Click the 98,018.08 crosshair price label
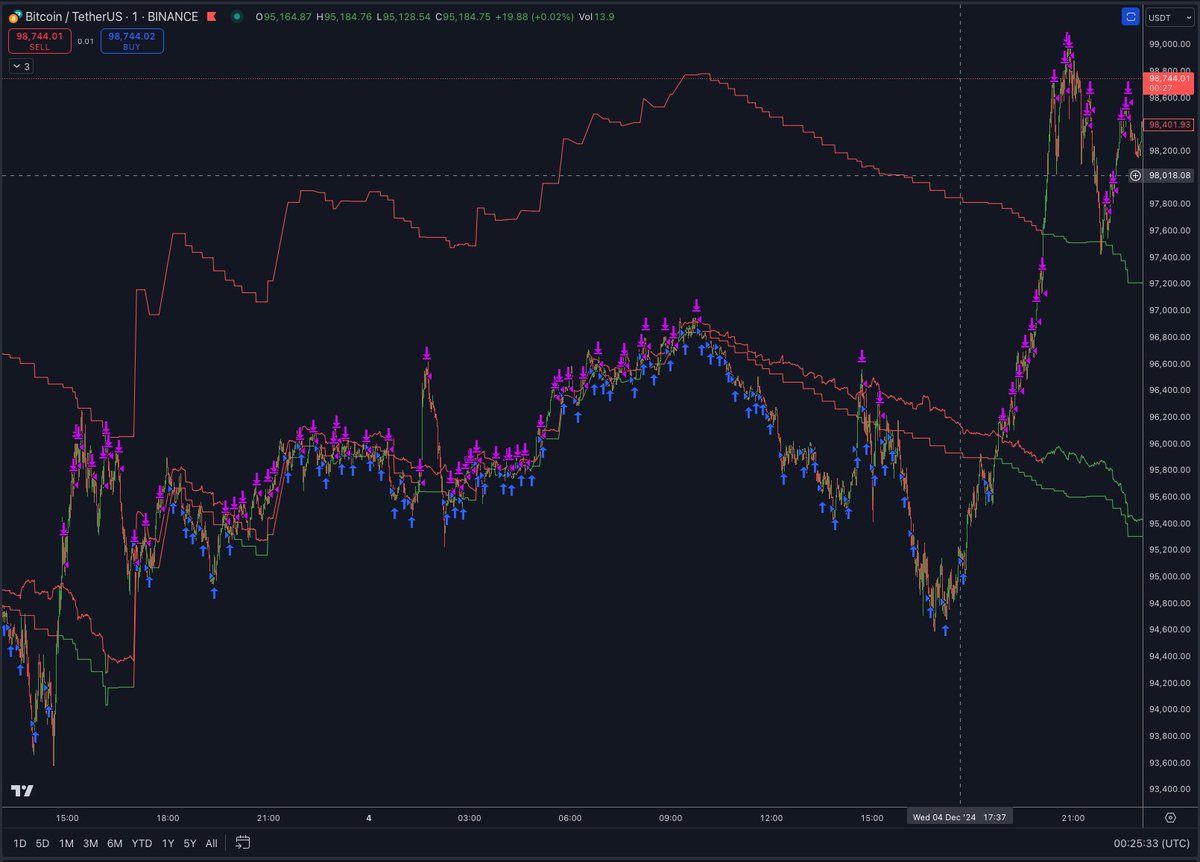Viewport: 1200px width, 862px height. 1169,175
